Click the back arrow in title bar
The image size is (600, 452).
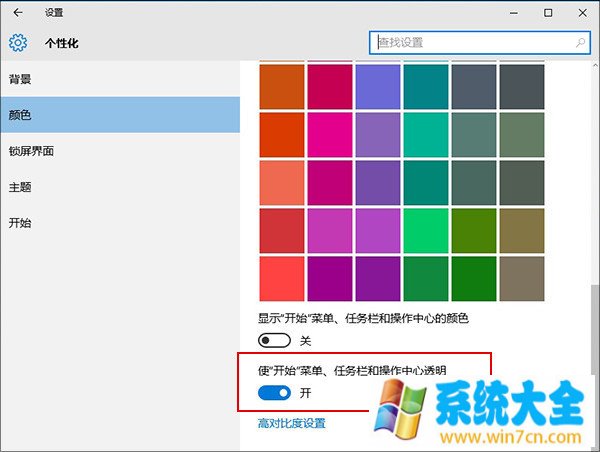click(x=18, y=13)
